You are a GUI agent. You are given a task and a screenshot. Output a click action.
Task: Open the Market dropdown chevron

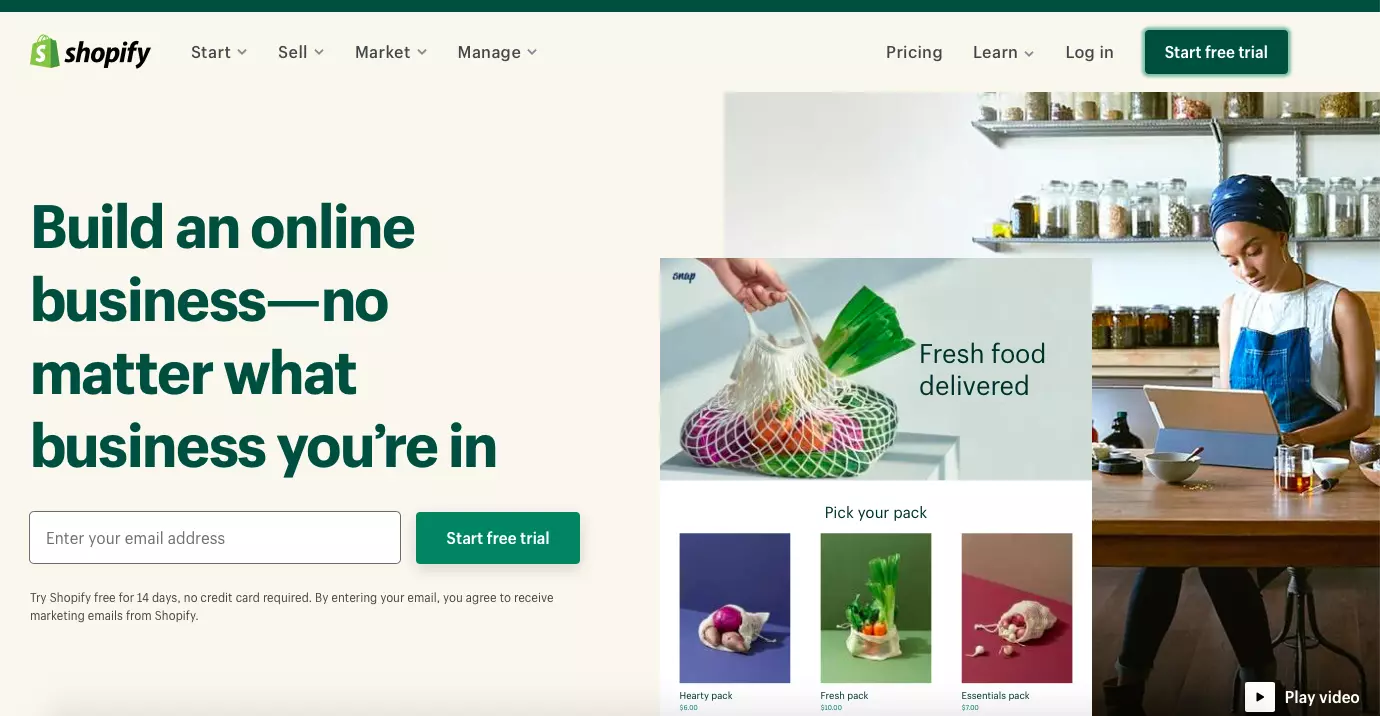pyautogui.click(x=422, y=52)
